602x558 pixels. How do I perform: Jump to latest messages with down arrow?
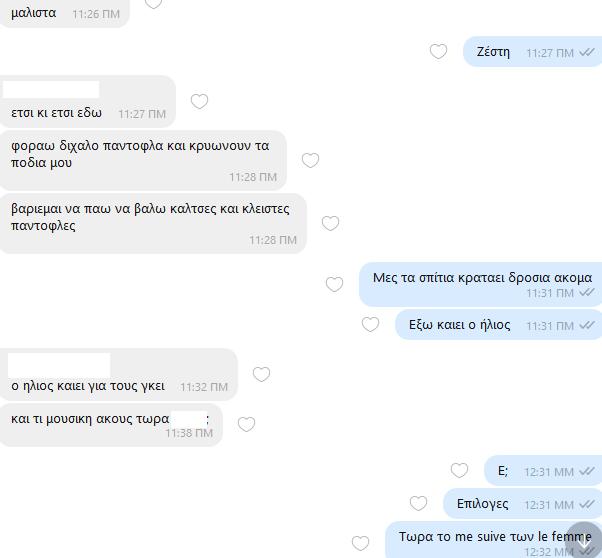coord(584,541)
